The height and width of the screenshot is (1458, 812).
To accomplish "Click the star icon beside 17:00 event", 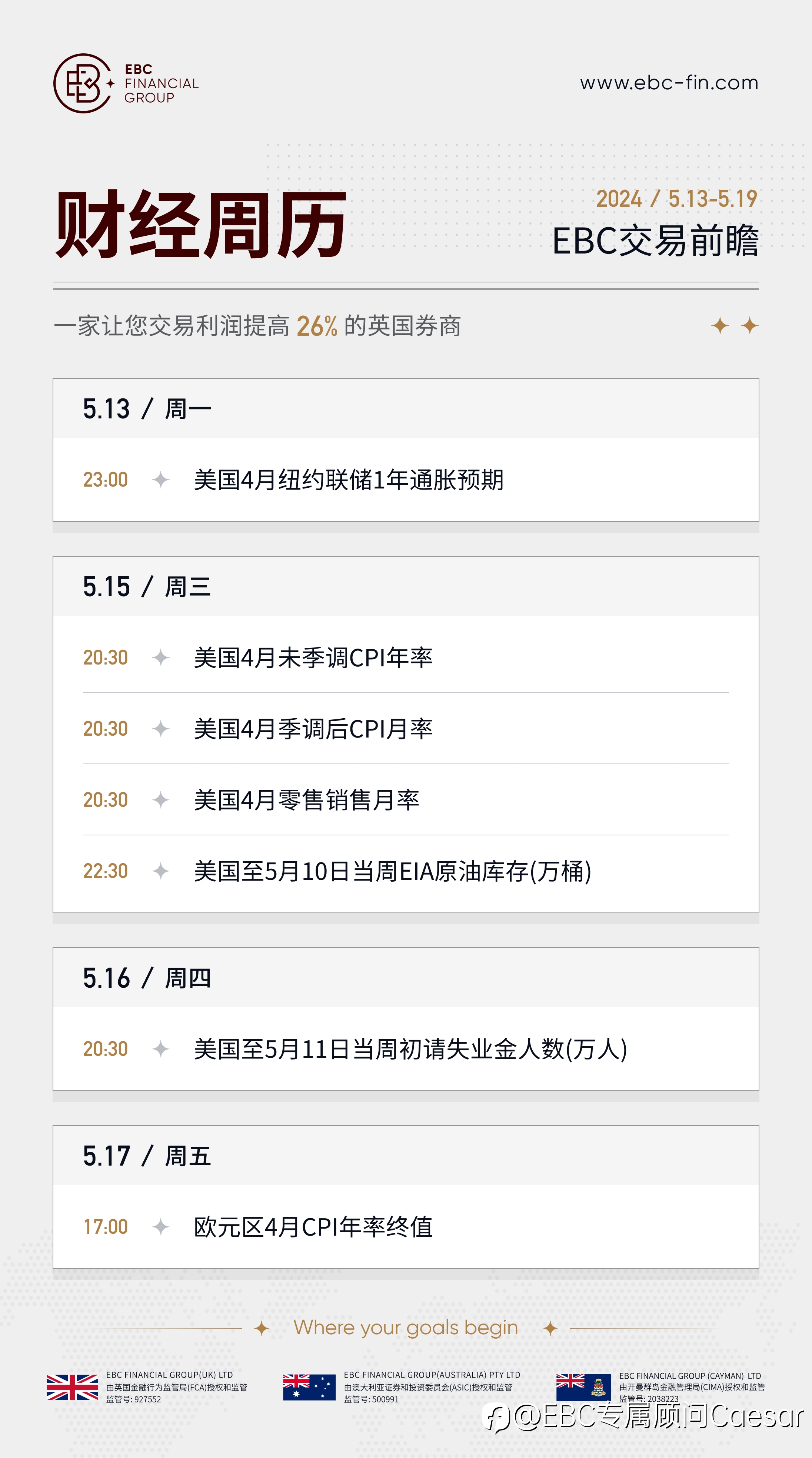I will pos(161,1227).
